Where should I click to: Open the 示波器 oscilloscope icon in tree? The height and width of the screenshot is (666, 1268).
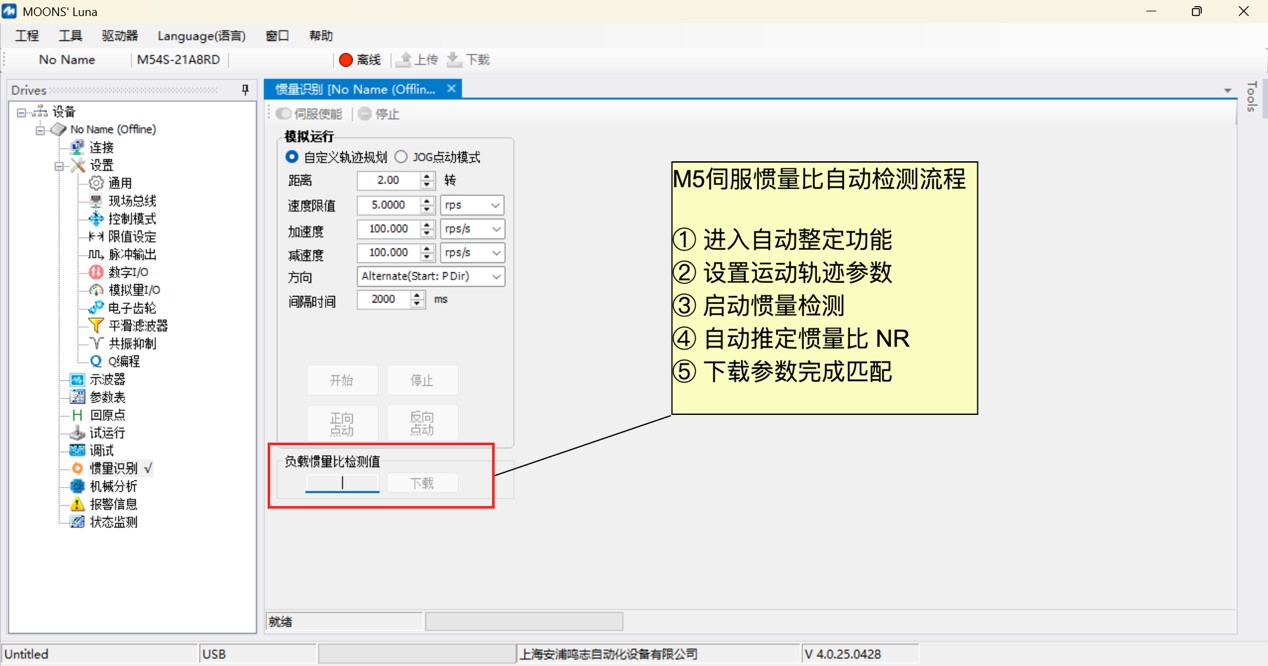[x=77, y=380]
